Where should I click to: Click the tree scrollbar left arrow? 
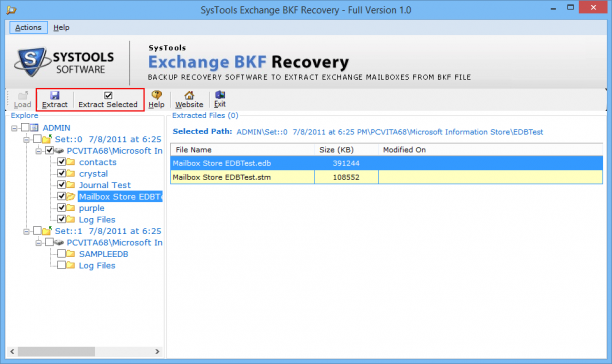12,352
